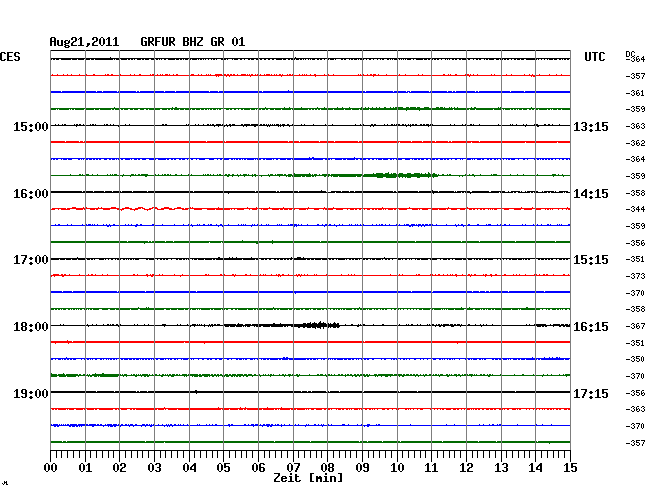The image size is (650, 494).
Task: Click minute tick label 02 on Zeit axis
Action: pos(119,468)
